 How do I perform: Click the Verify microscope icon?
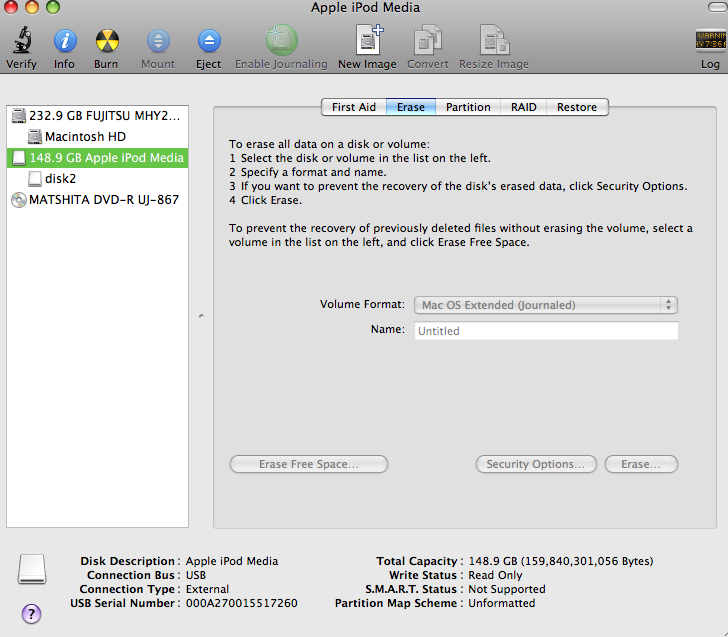pos(21,40)
